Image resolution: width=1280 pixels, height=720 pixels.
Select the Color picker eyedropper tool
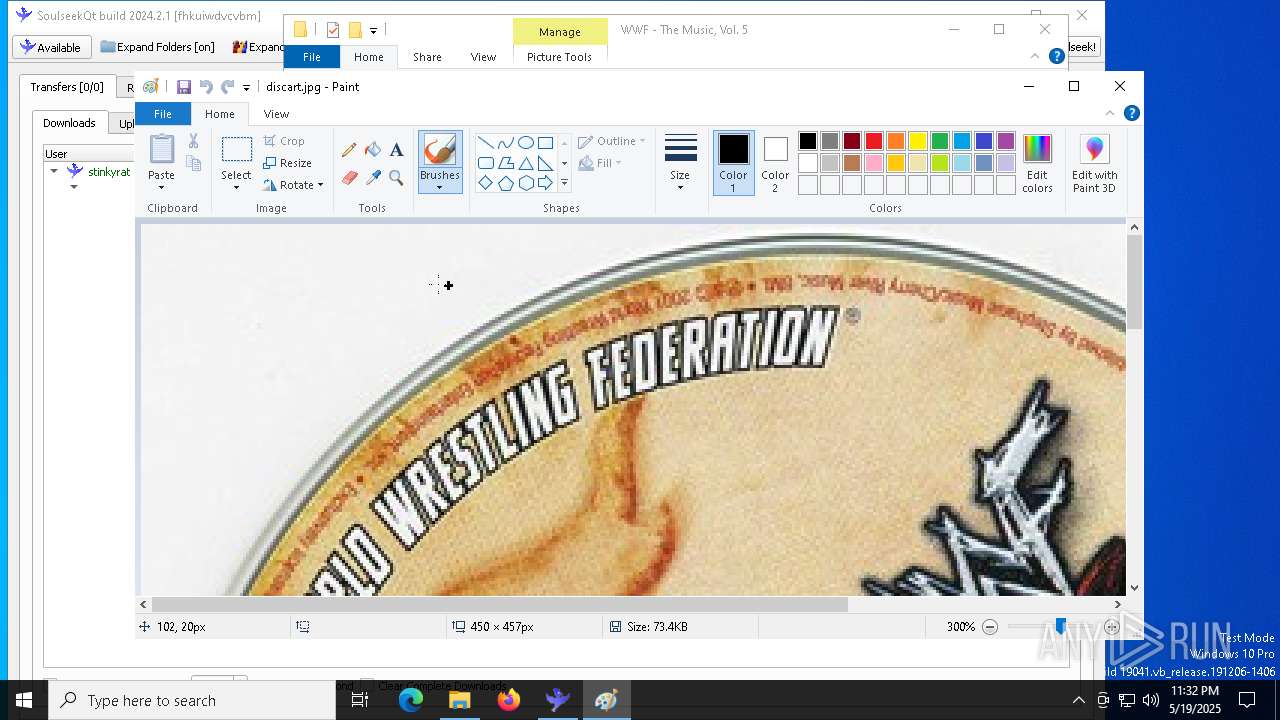(373, 178)
